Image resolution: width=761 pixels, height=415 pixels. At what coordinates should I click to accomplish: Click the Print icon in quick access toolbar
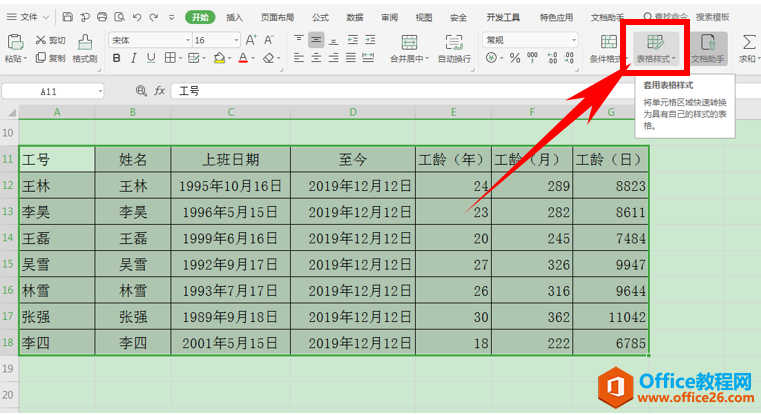coord(102,17)
